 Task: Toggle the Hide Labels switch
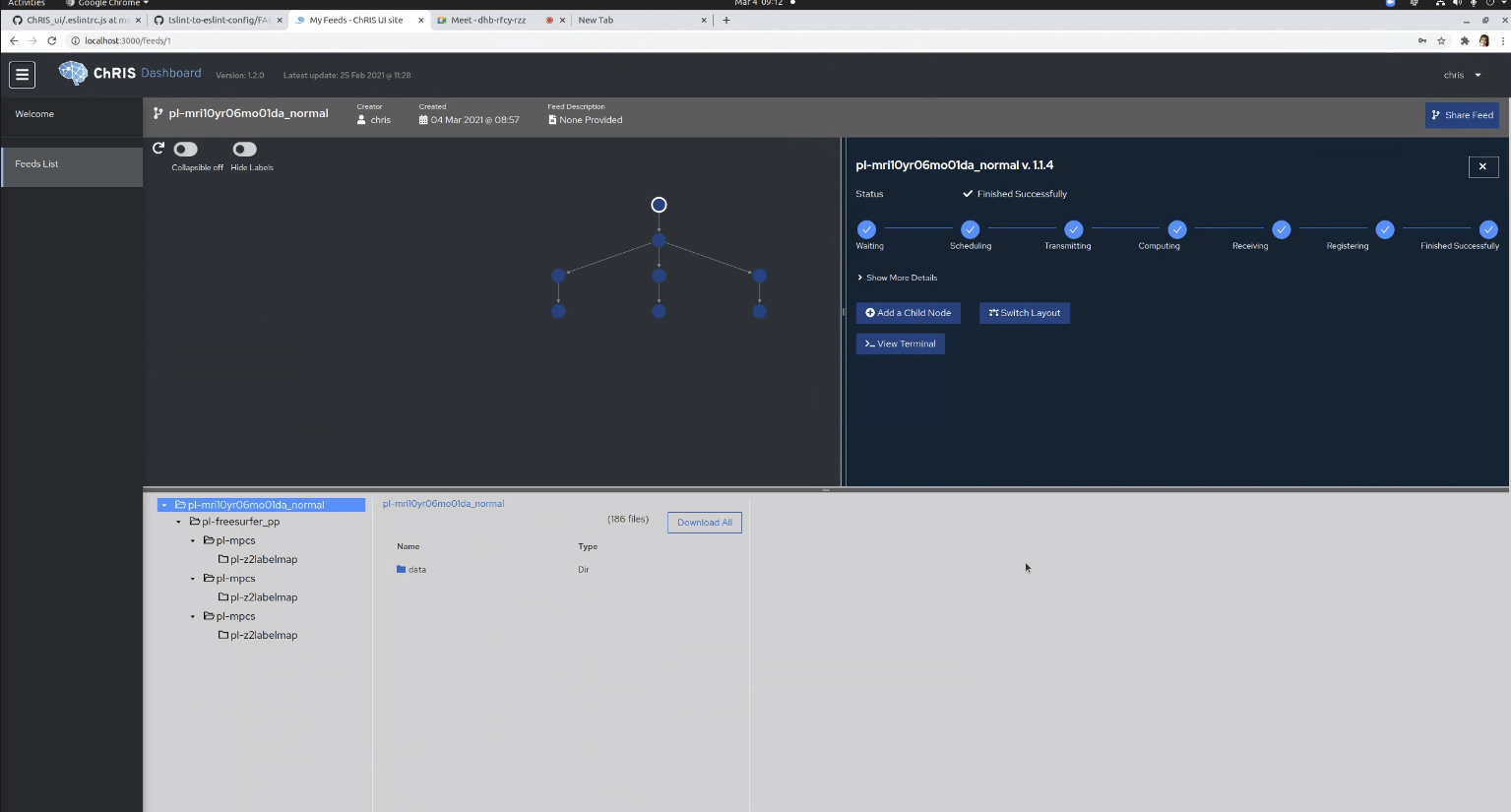244,149
